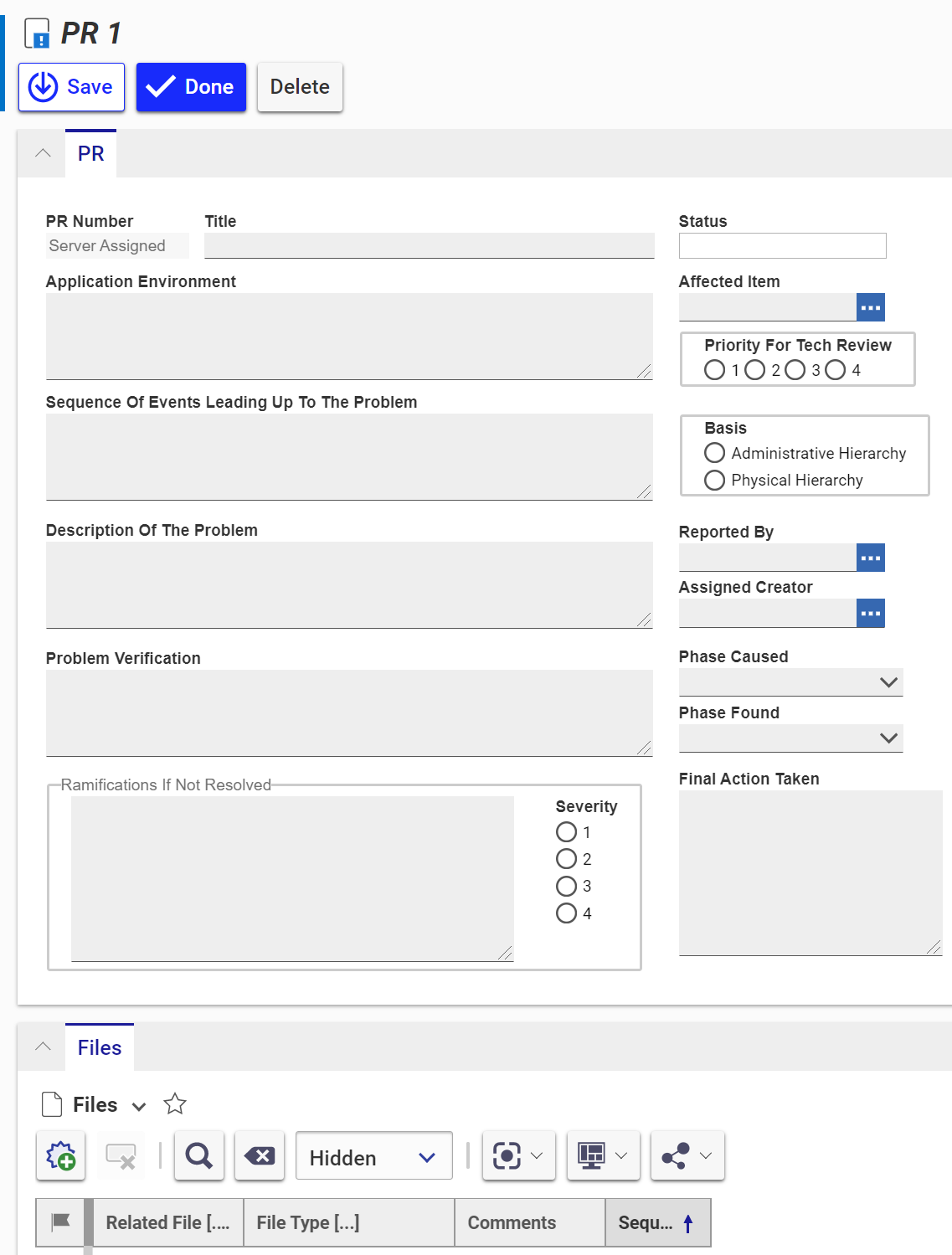Click the add new file gear icon
952x1255 pixels.
[x=61, y=1156]
